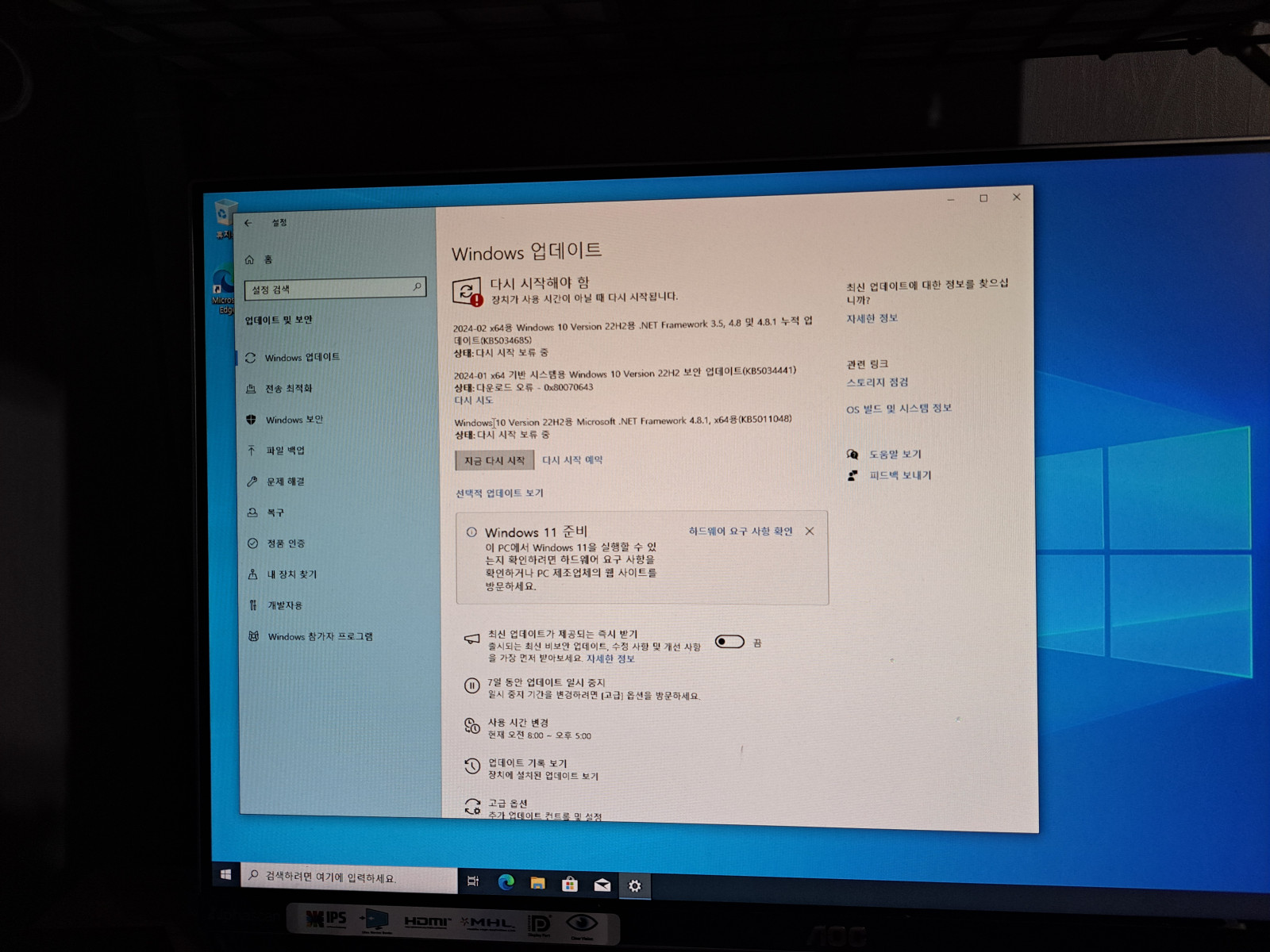The height and width of the screenshot is (952, 1270).
Task: Dismiss the Windows 11 준비 banner
Action: point(810,532)
